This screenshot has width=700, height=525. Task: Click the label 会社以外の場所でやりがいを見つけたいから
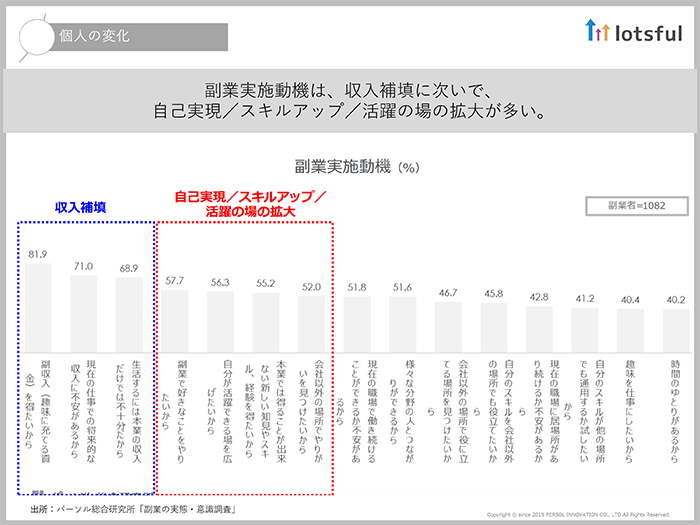click(311, 411)
